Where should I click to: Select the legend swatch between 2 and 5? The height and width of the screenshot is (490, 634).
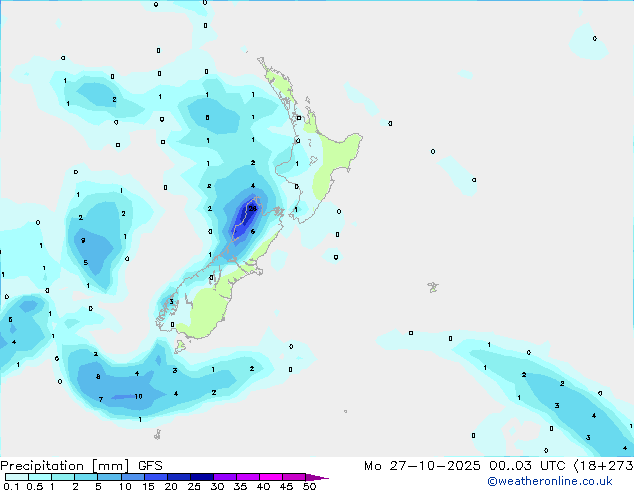(86, 477)
